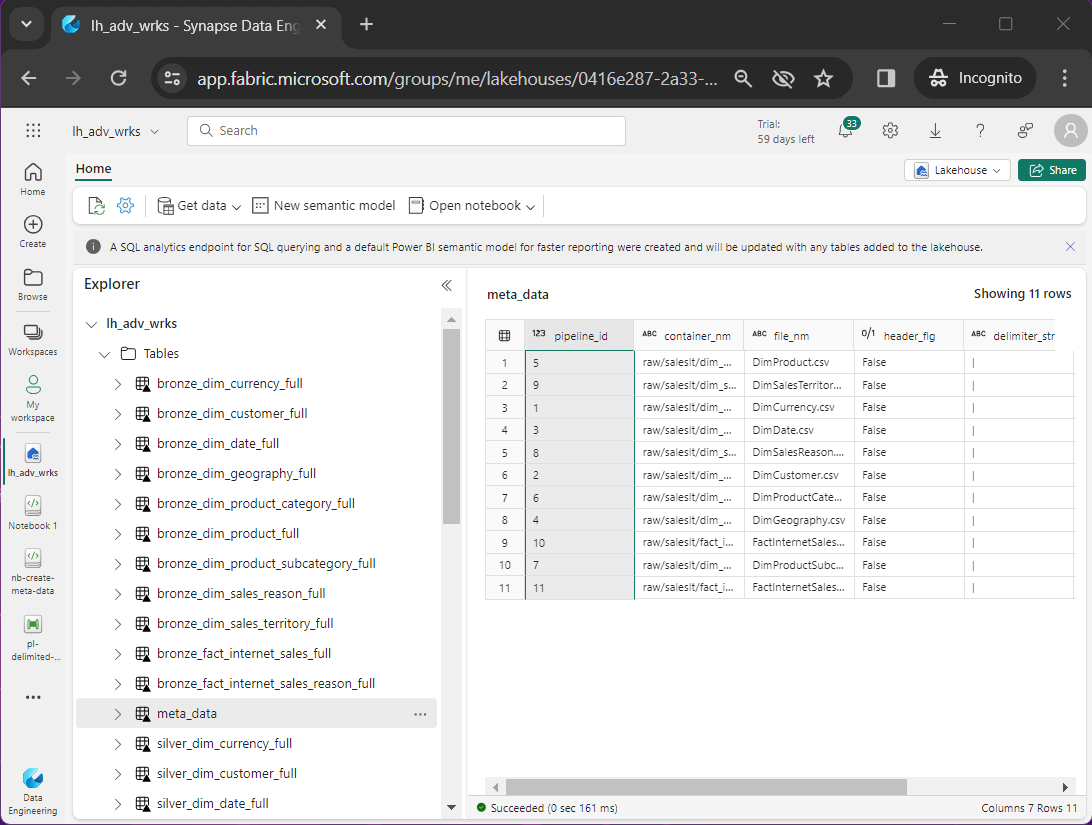Click the refresh icon in the lakehouse toolbar

tap(96, 205)
